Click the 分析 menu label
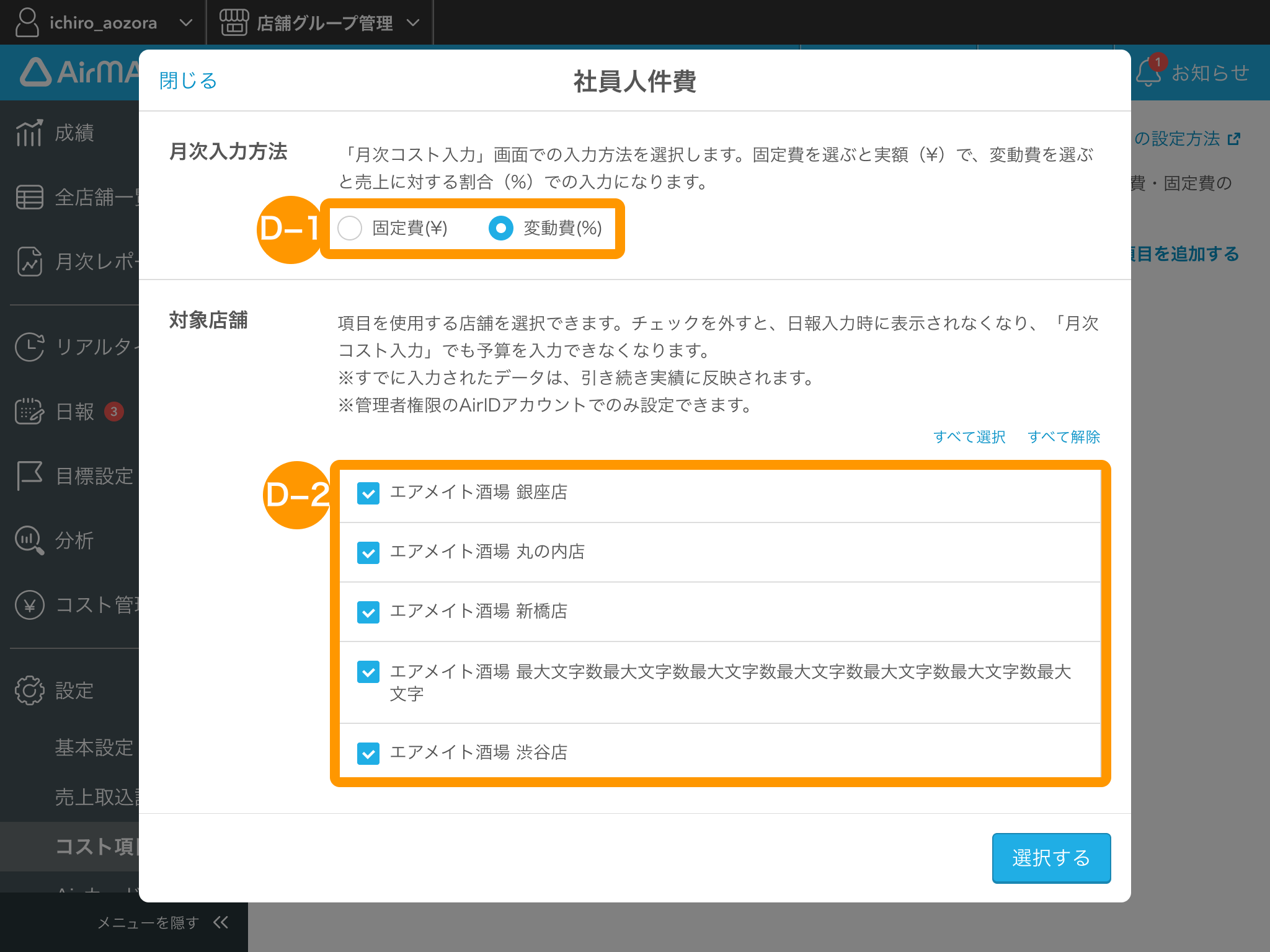 click(74, 540)
